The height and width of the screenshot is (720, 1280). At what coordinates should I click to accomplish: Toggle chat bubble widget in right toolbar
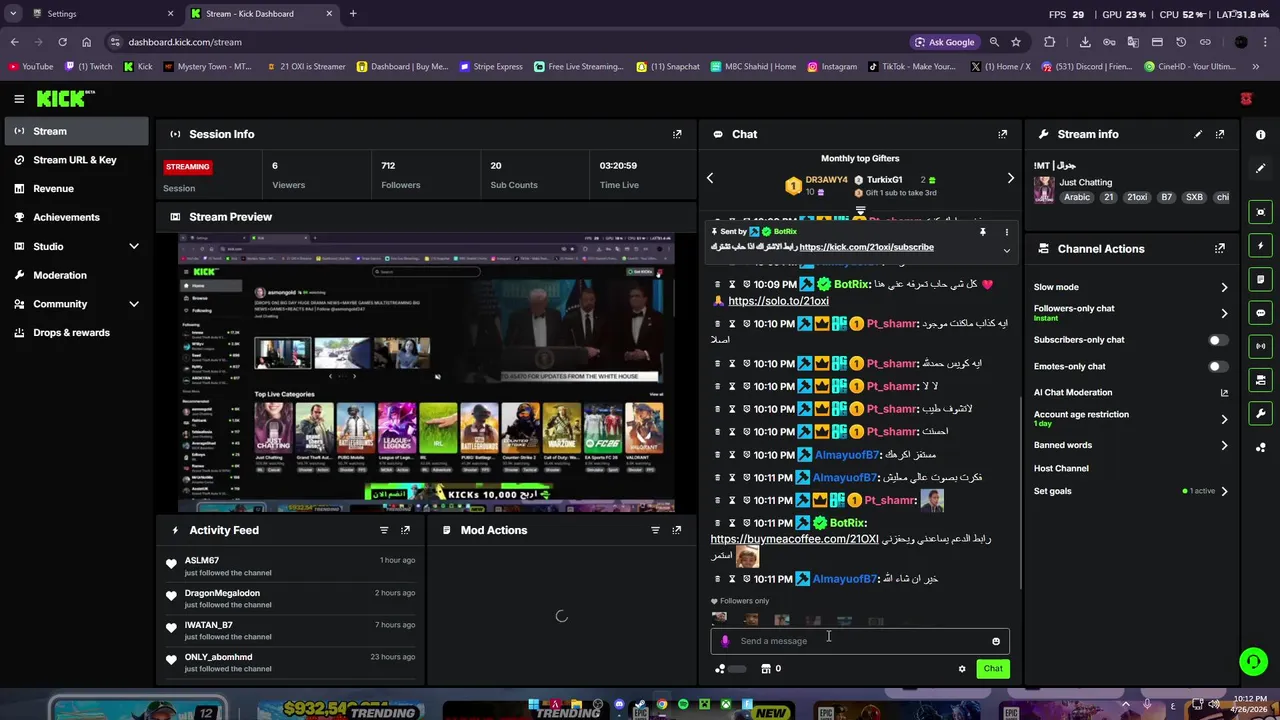click(1260, 313)
